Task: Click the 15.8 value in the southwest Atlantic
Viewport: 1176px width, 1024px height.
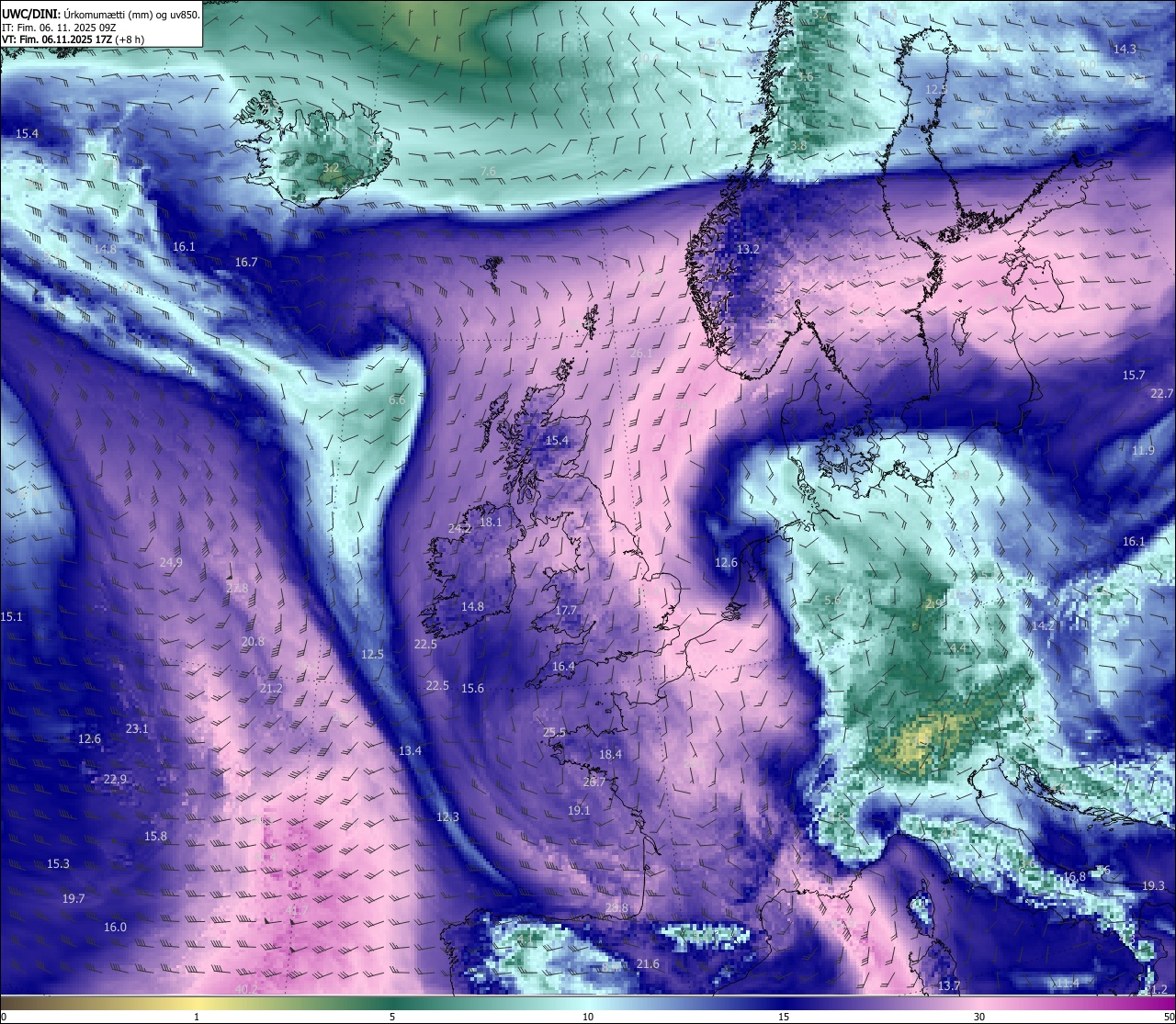Action: (x=155, y=837)
